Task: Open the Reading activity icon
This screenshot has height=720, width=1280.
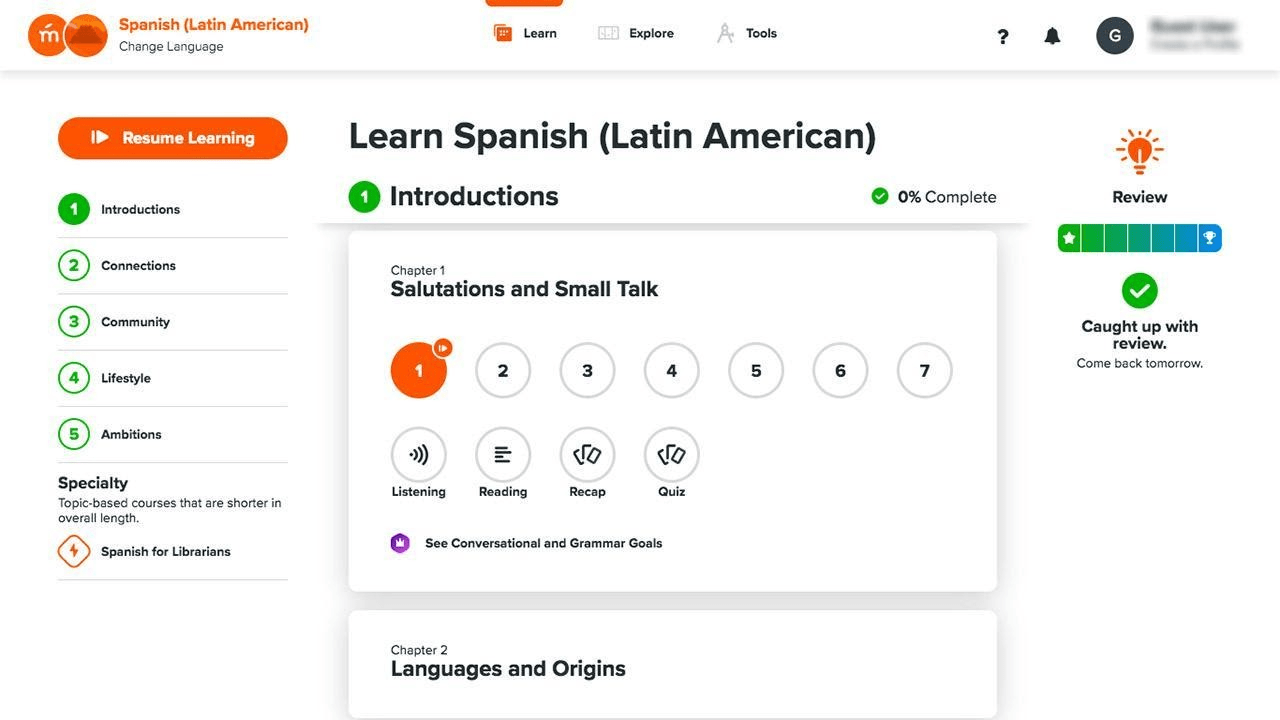Action: [x=503, y=455]
